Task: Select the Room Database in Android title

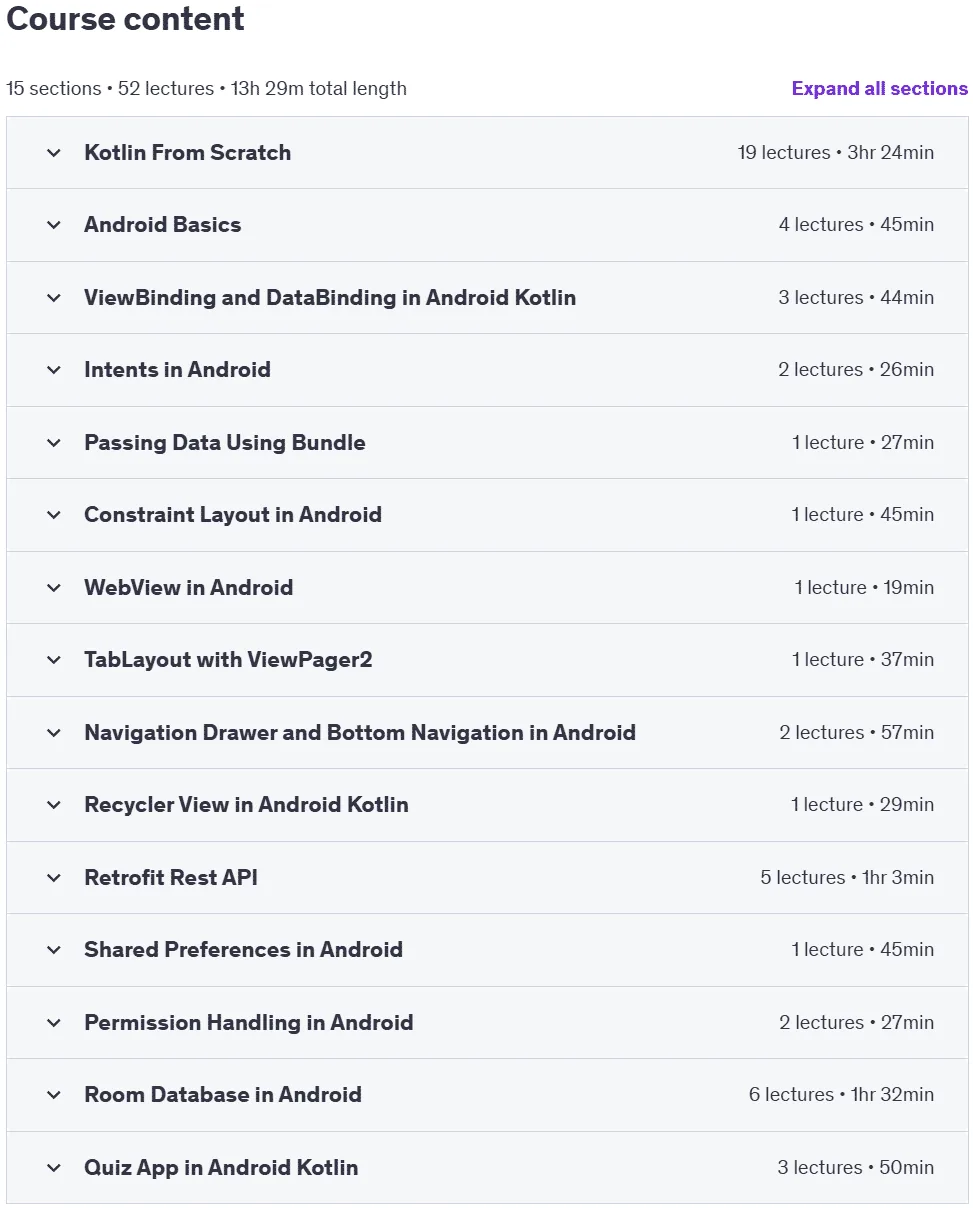Action: pos(223,1095)
